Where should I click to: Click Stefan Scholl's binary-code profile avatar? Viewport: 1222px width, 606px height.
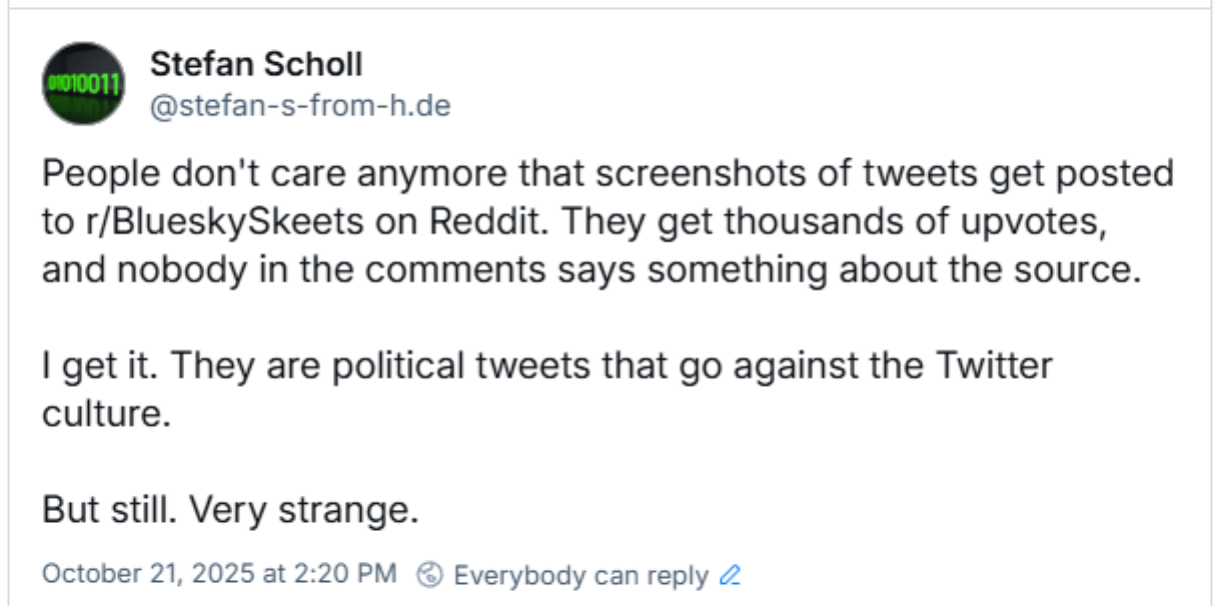coord(83,84)
